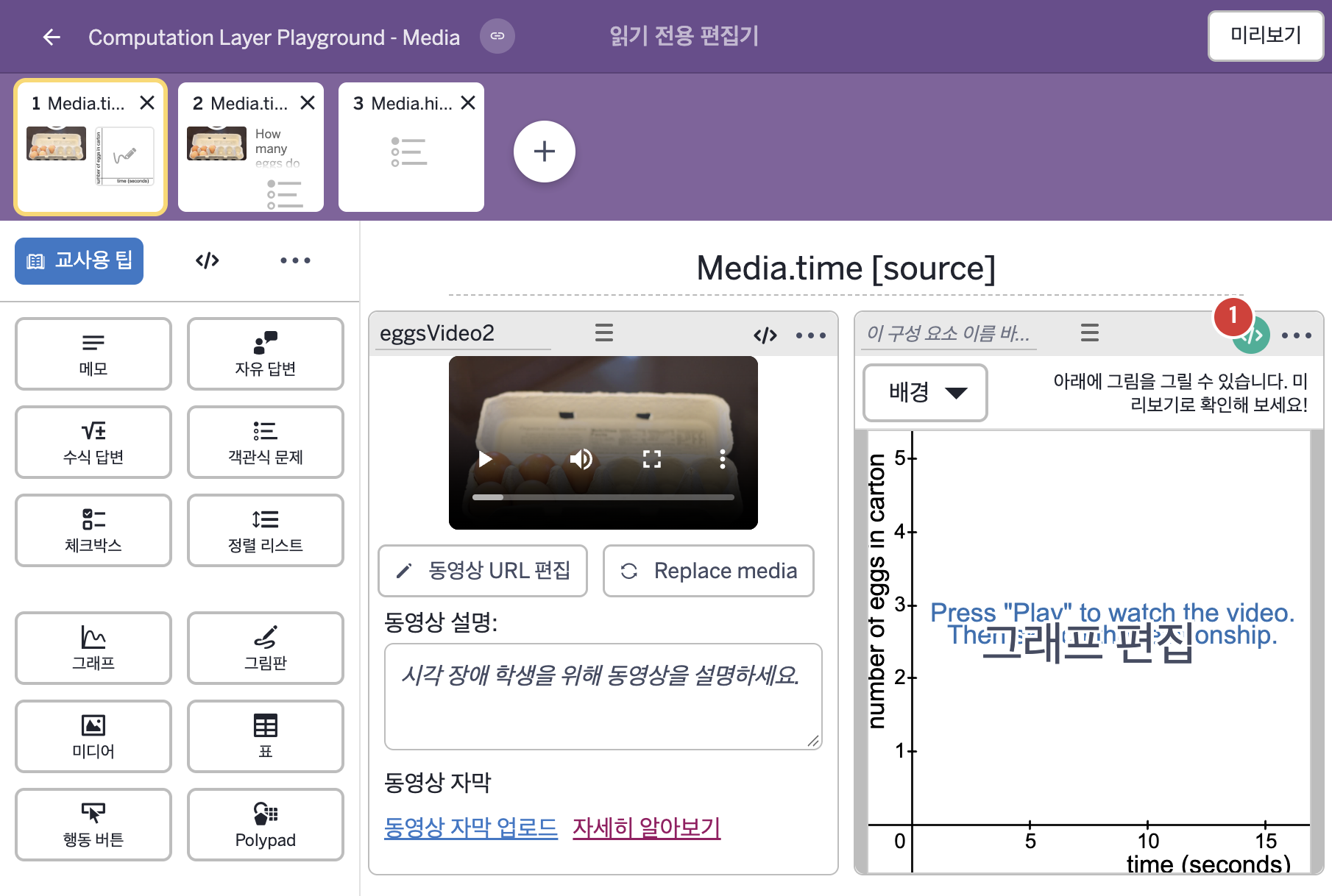The width and height of the screenshot is (1332, 896).
Task: Open the screen-level script editor icon
Action: point(208,260)
